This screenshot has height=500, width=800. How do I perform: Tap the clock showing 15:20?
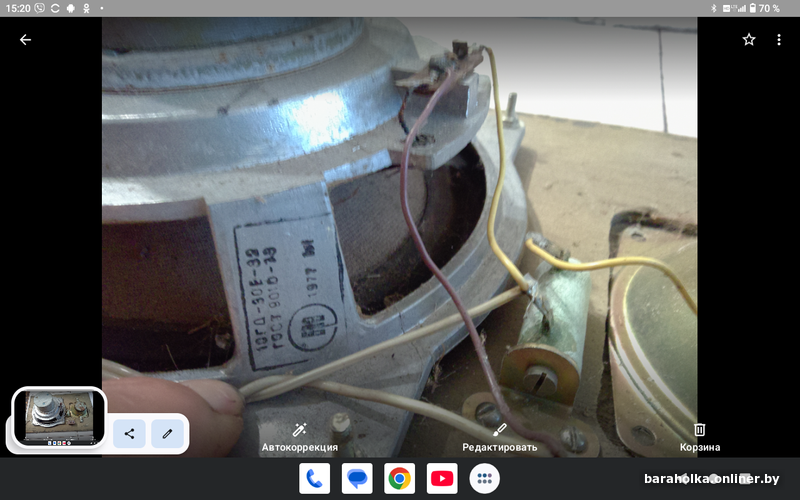(x=17, y=8)
